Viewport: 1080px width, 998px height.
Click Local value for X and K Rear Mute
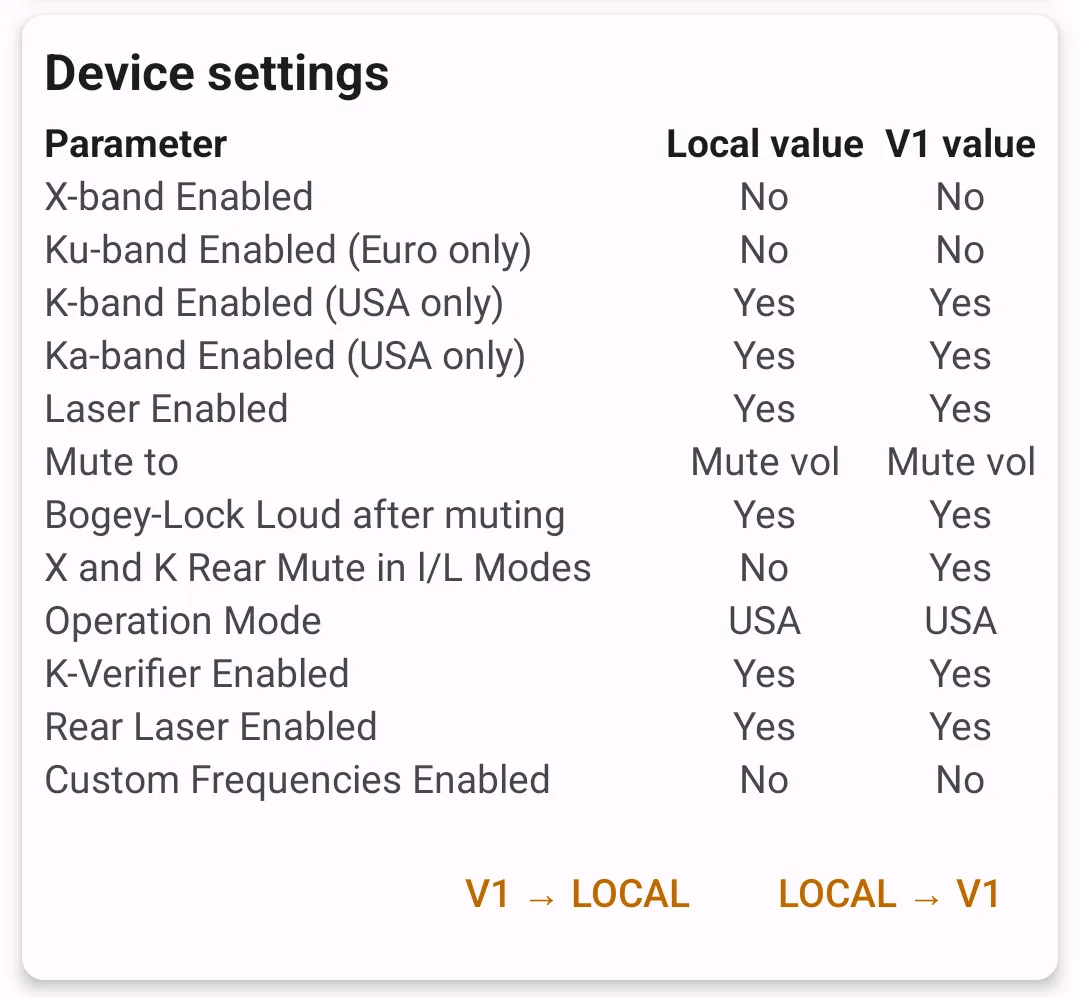click(764, 568)
